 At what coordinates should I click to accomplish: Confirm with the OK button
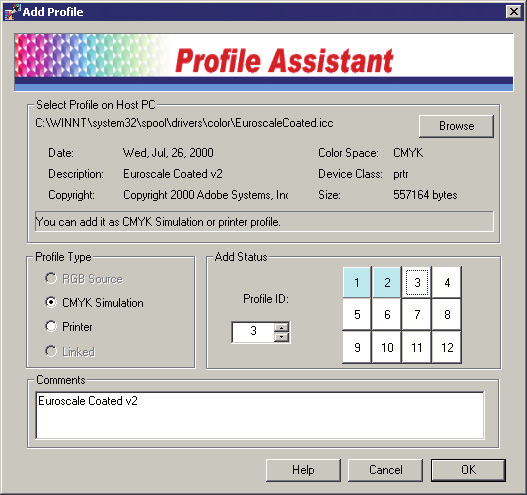(x=468, y=470)
